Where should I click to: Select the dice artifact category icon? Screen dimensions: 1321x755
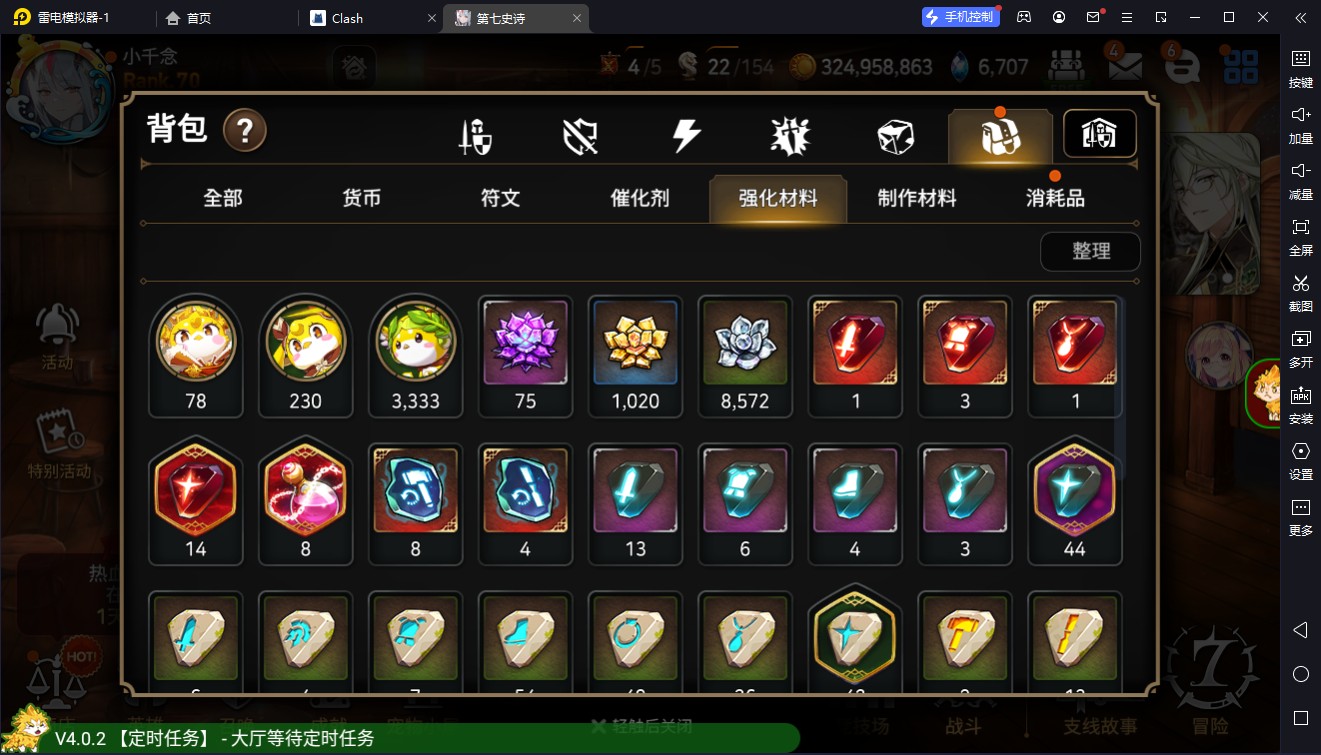[x=895, y=137]
